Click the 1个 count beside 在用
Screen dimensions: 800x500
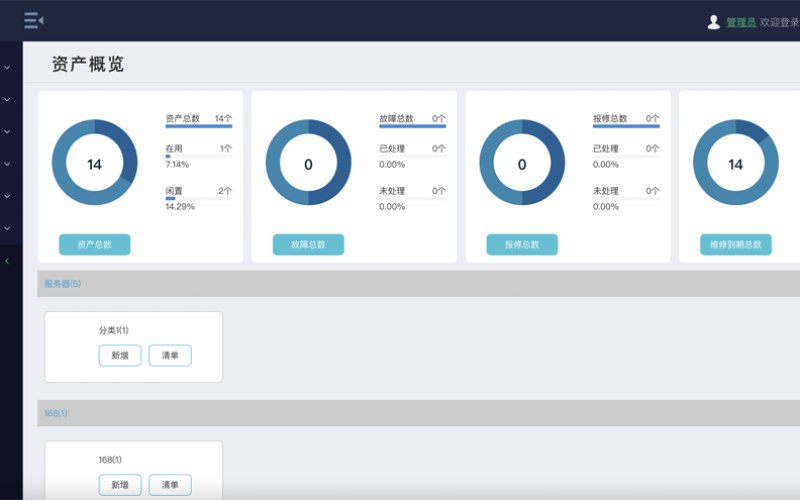point(226,148)
